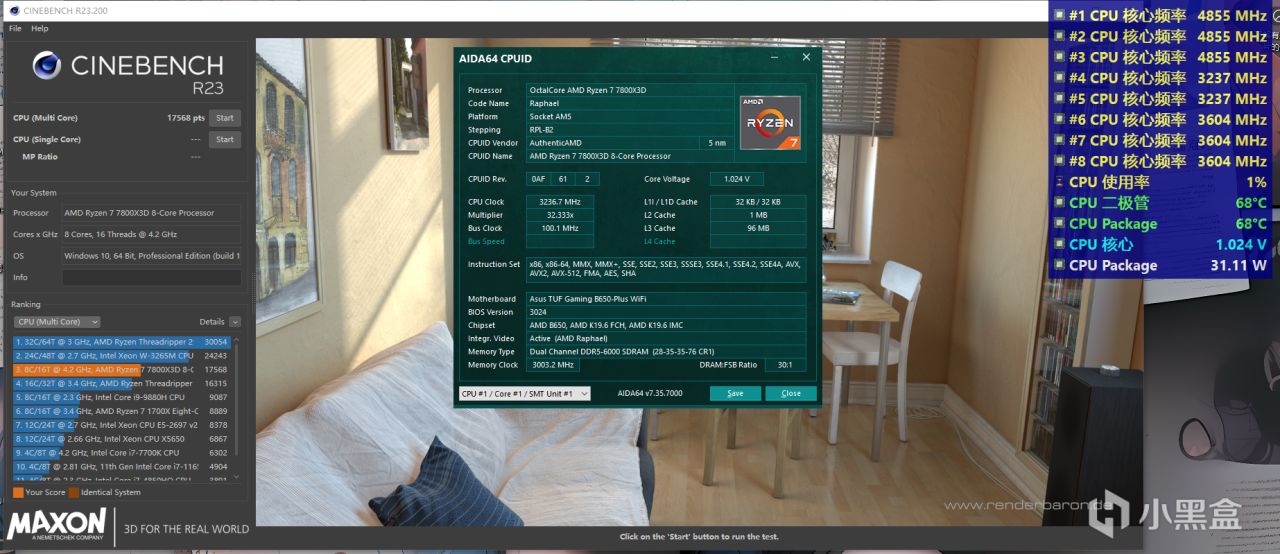Click the Close button in AIDA64 CPUID

791,393
